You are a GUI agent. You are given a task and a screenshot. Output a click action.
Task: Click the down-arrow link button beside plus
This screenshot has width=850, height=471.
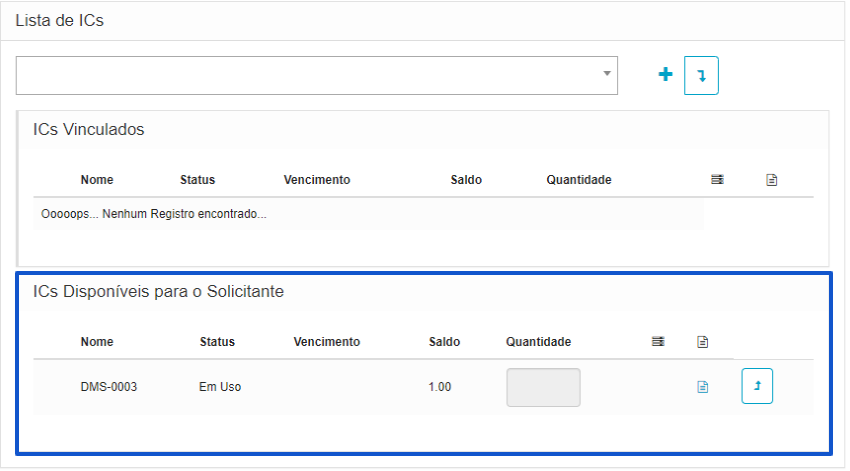click(x=701, y=75)
